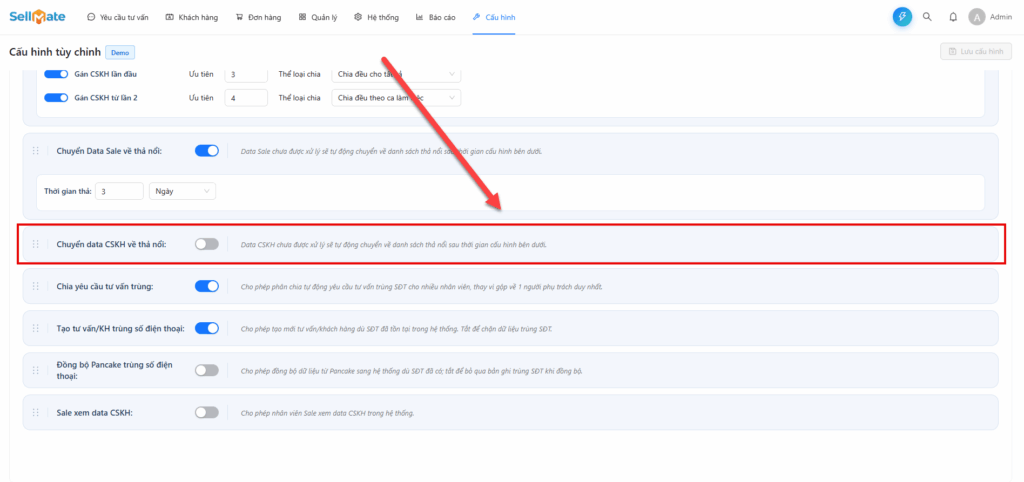Open Yêu cầu tư vấn menu
This screenshot has height=482, width=1024.
pyautogui.click(x=118, y=18)
